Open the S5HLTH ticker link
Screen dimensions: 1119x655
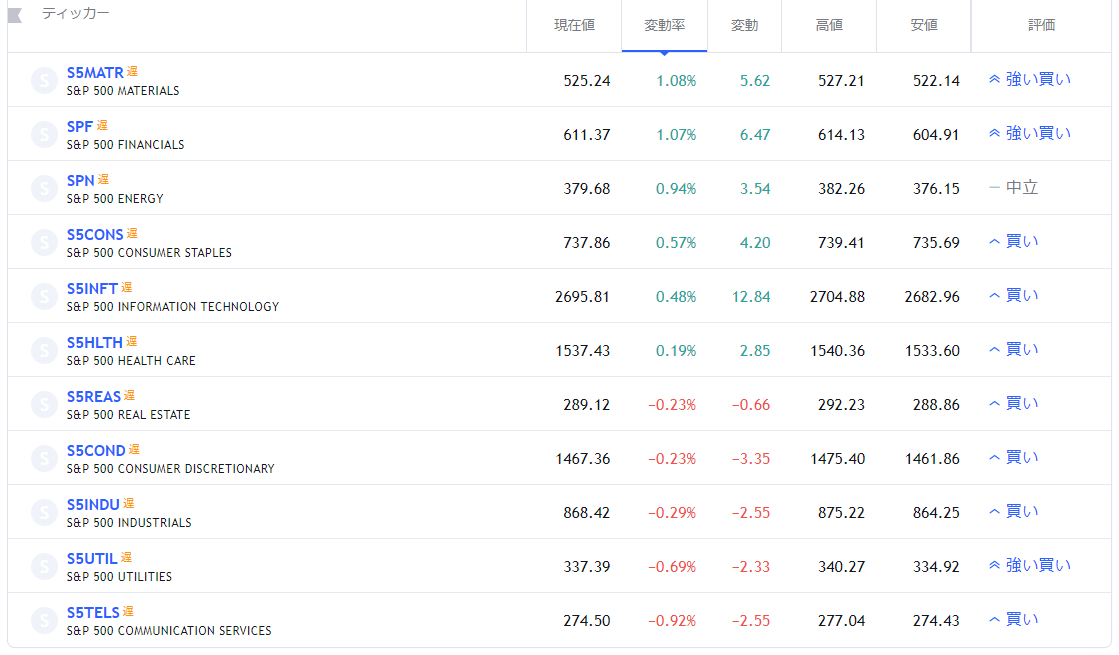95,342
